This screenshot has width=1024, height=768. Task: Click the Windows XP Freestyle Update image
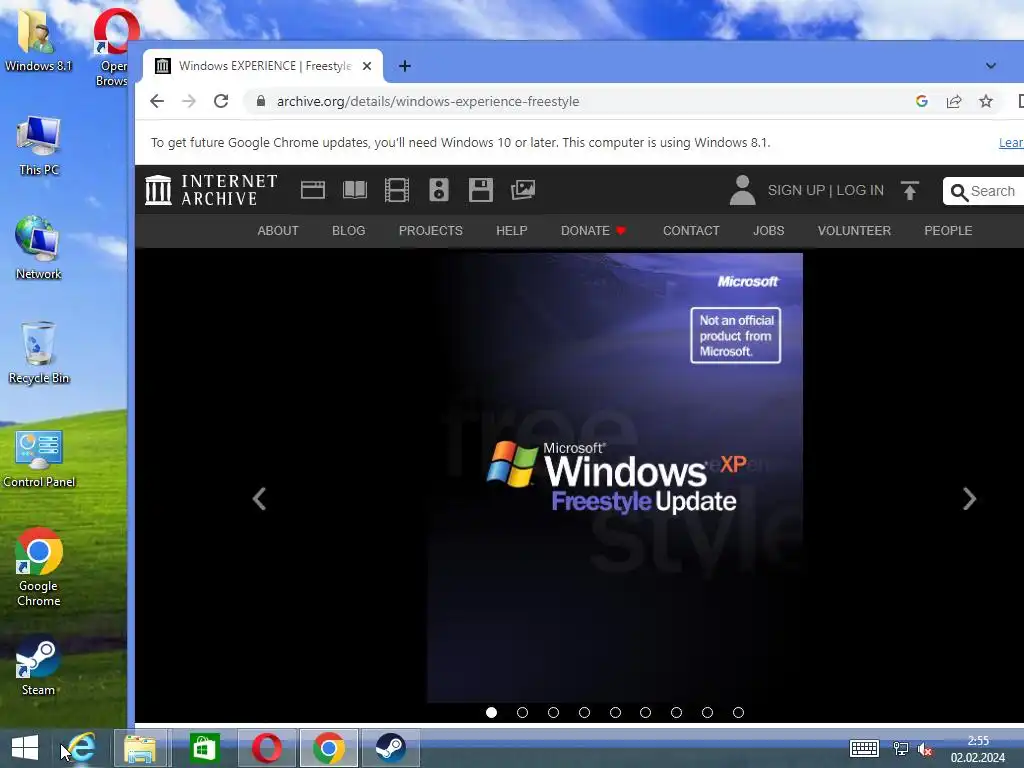[x=615, y=477]
